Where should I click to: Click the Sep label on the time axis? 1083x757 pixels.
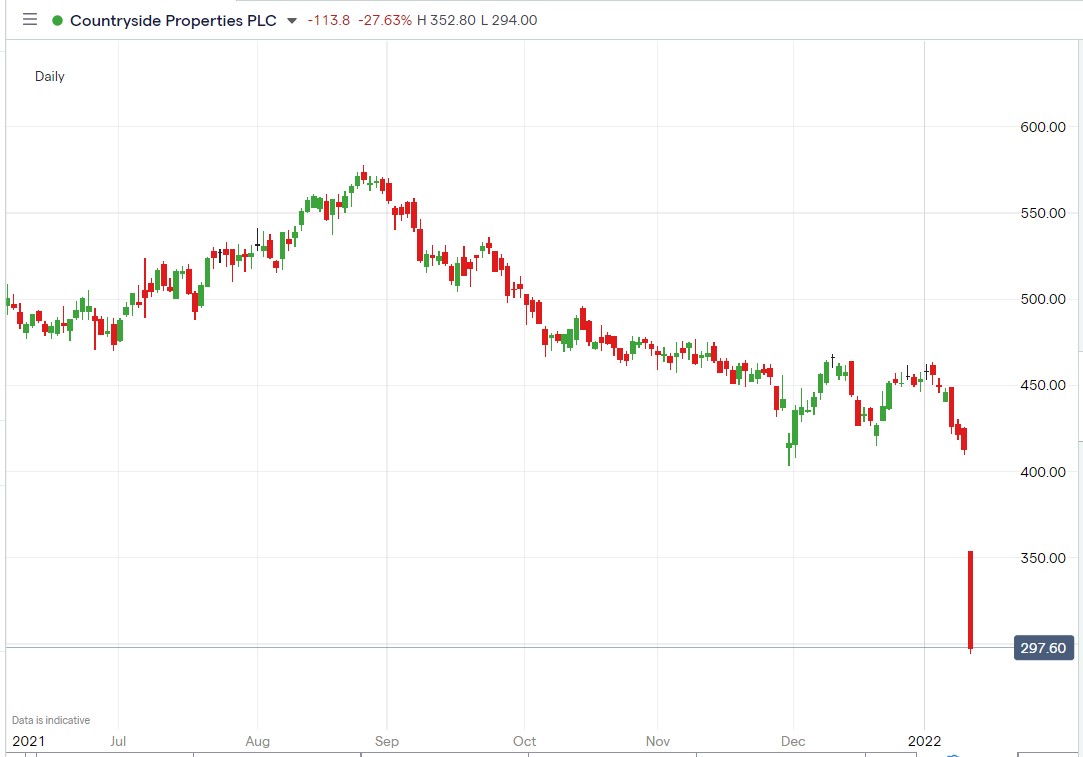(x=387, y=742)
